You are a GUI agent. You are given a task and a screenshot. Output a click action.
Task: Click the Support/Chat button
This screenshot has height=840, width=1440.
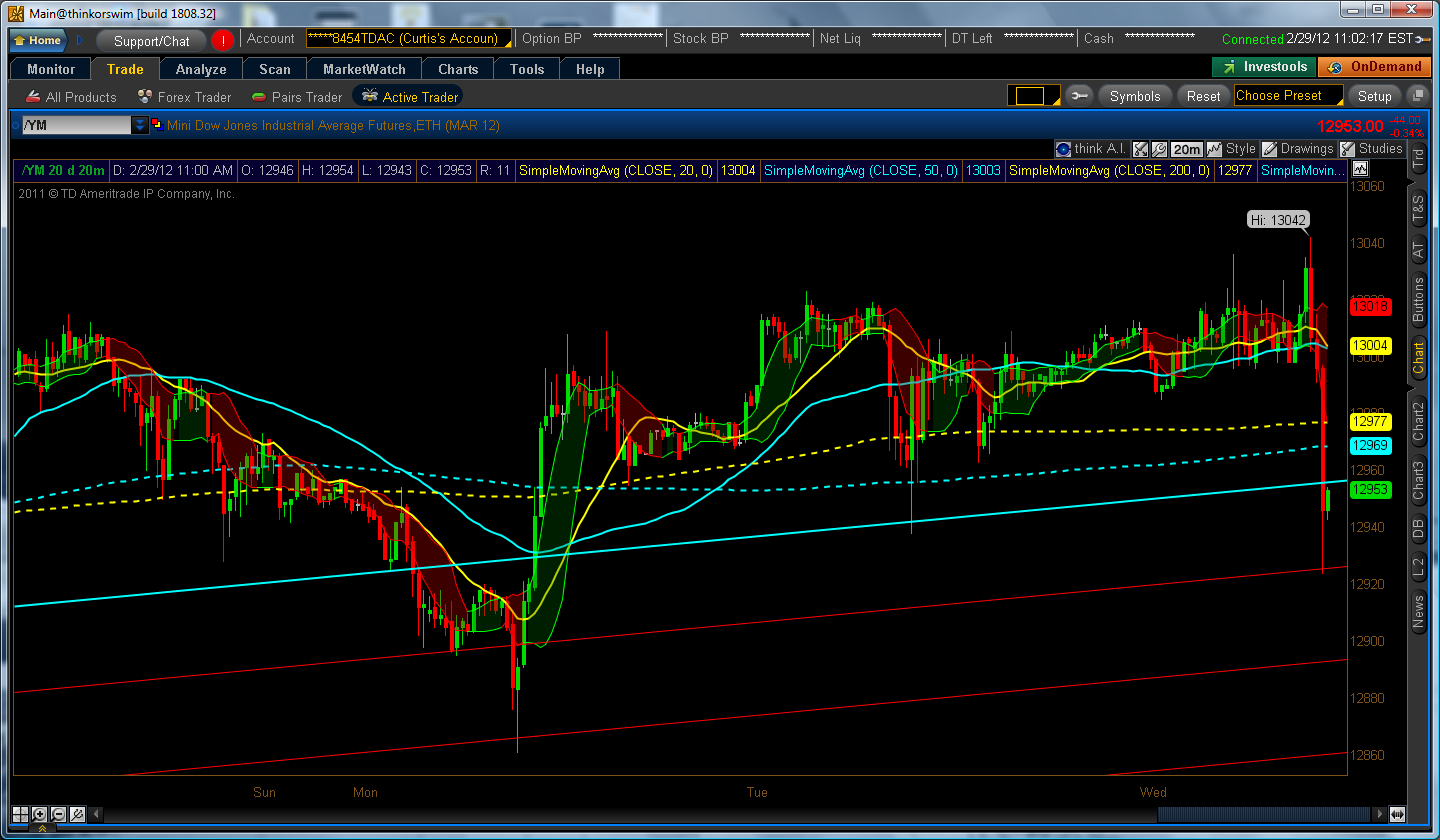tap(151, 41)
